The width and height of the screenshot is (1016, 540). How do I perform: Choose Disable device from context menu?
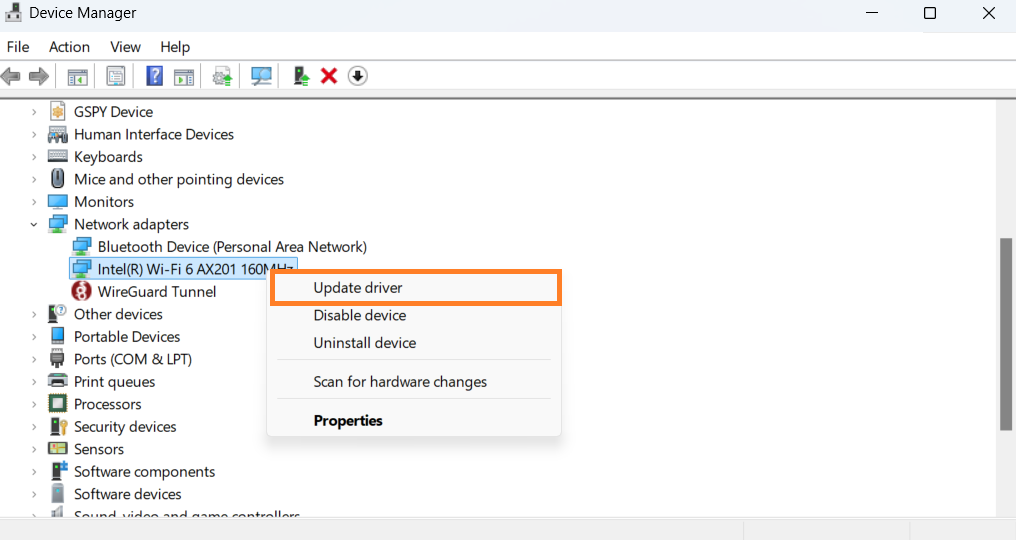415,315
